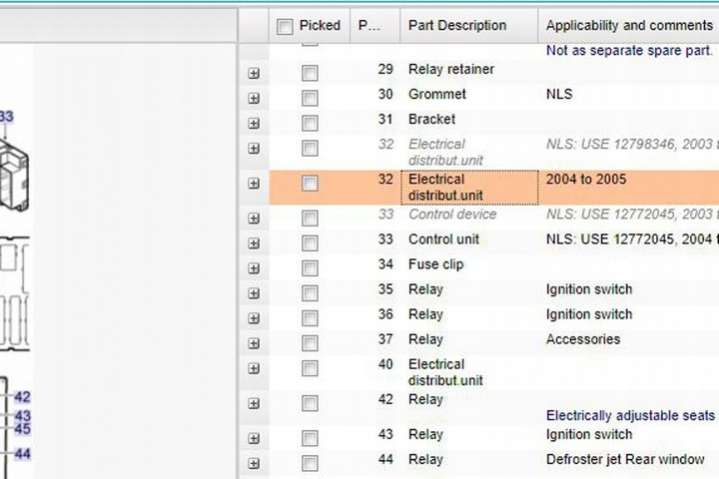
Task: Check the Picked box for Grommet
Action: pyautogui.click(x=310, y=98)
